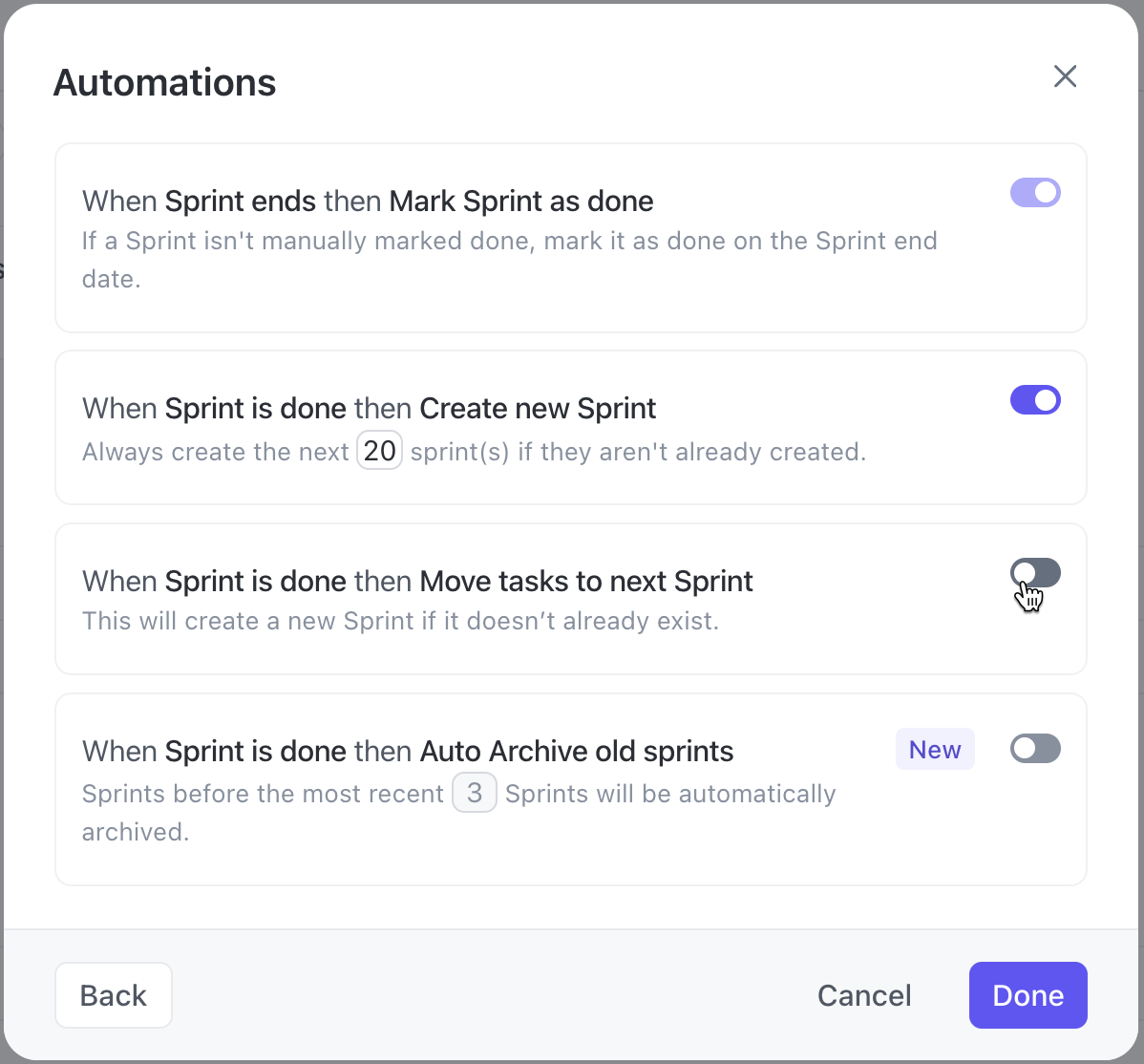Cancel the automation changes
Image resolution: width=1144 pixels, height=1064 pixels.
coord(864,995)
